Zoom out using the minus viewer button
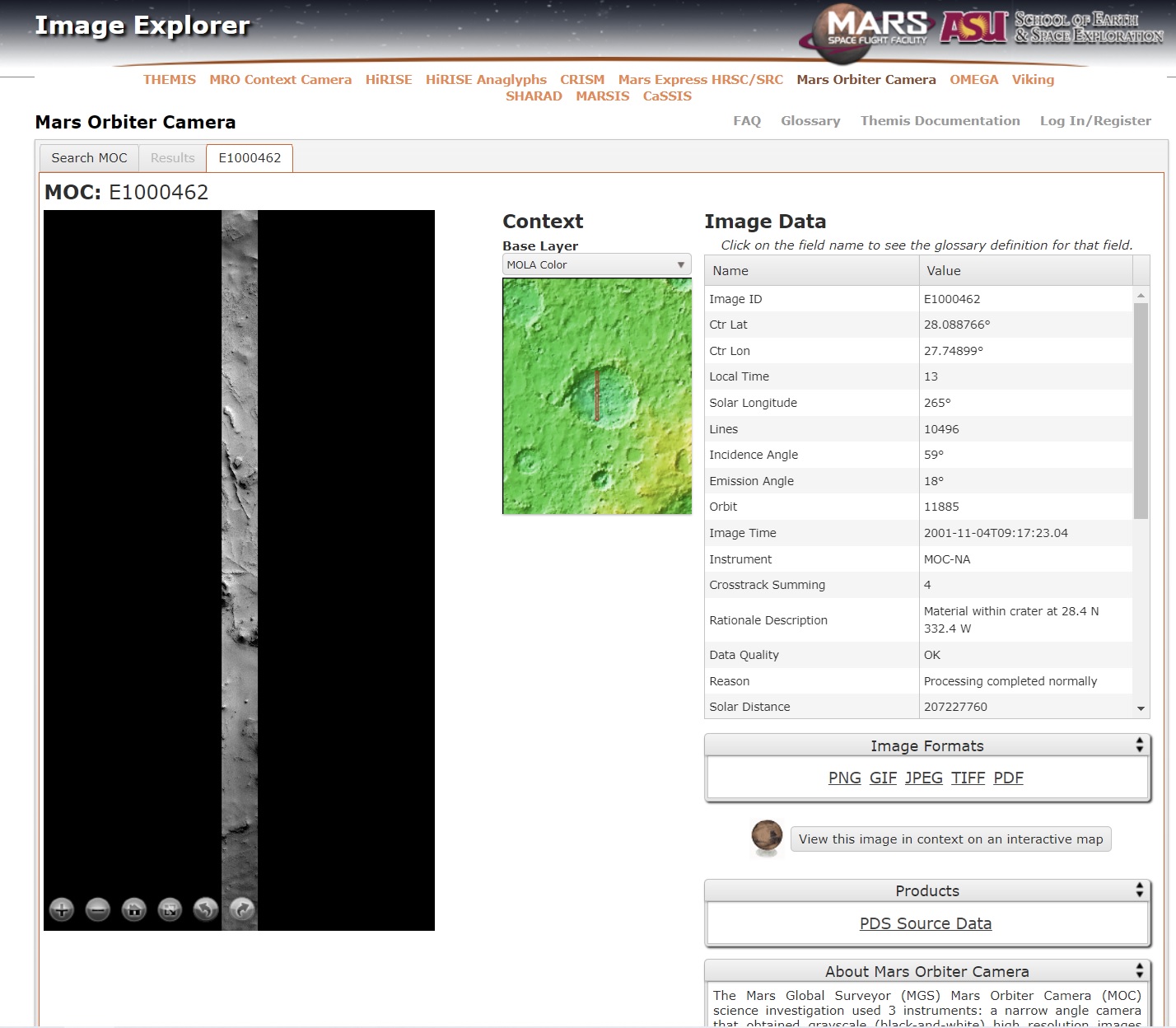This screenshot has height=1028, width=1176. (98, 909)
